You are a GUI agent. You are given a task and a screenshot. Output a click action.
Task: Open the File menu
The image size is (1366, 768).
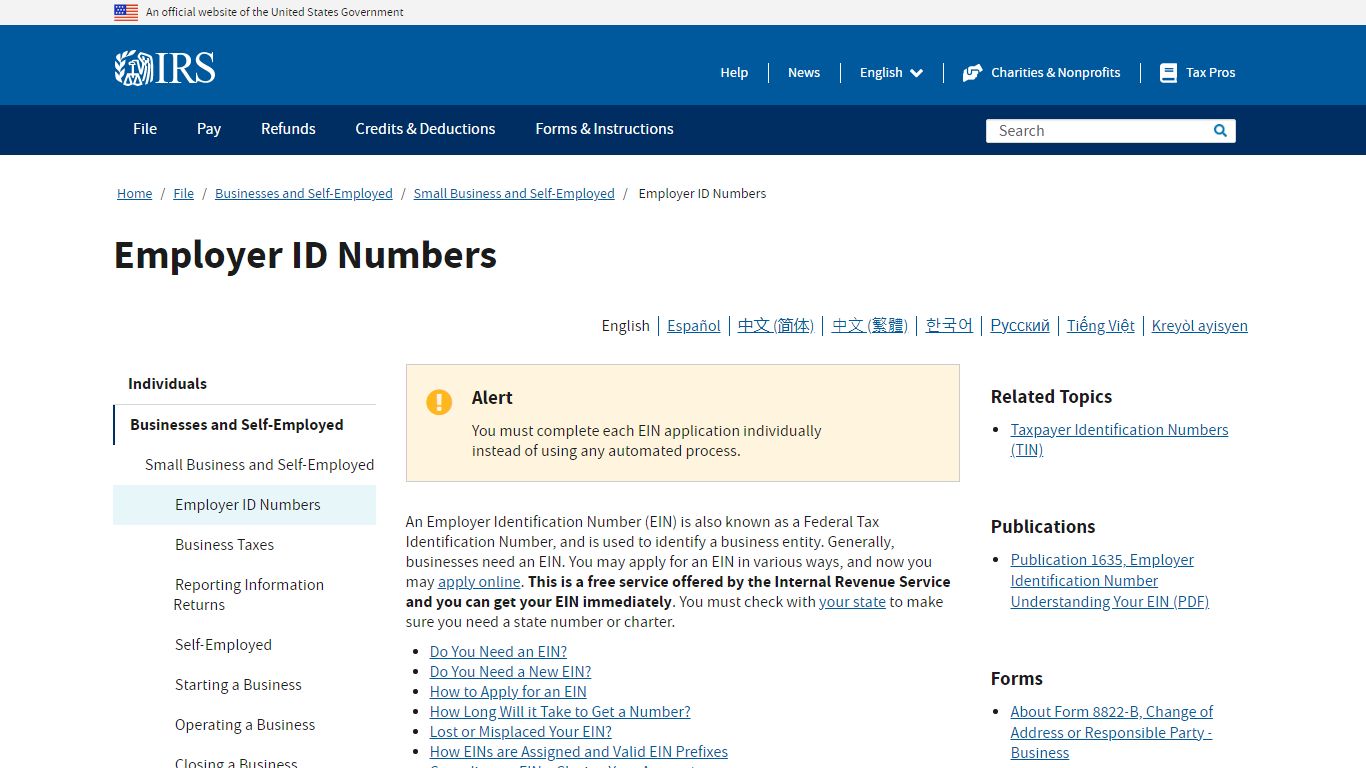145,129
